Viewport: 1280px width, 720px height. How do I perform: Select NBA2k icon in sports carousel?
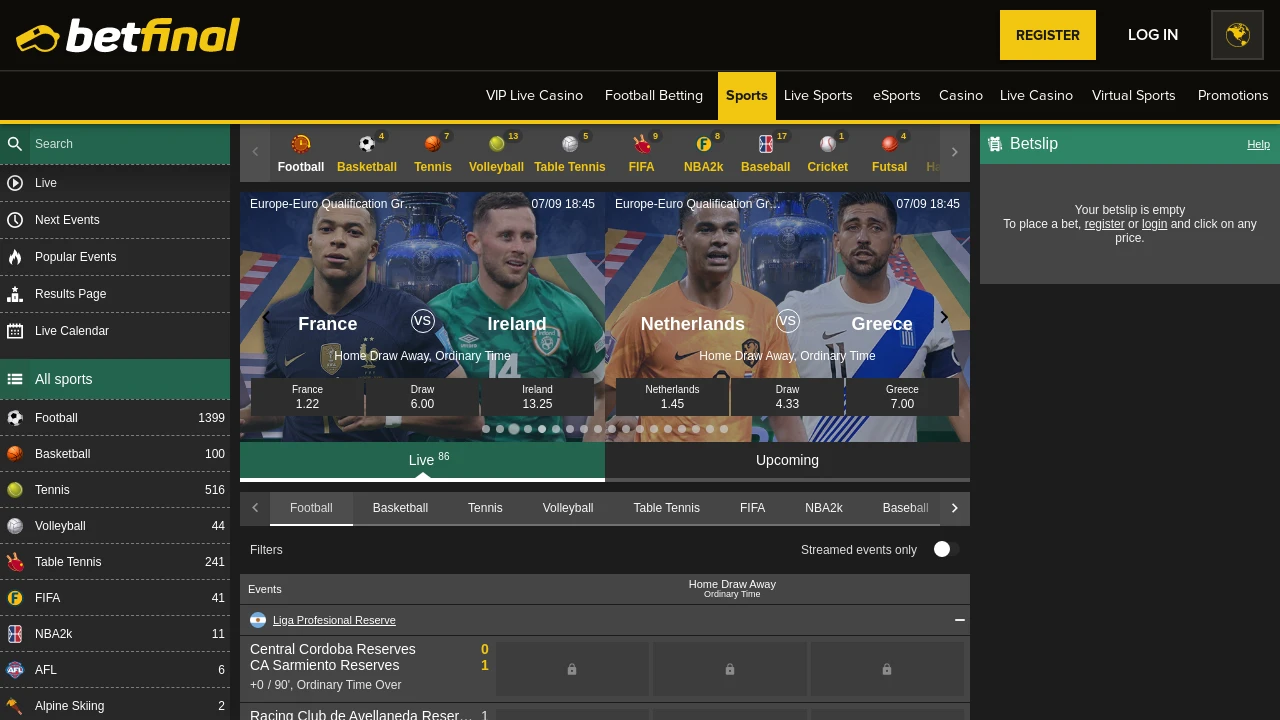click(704, 144)
